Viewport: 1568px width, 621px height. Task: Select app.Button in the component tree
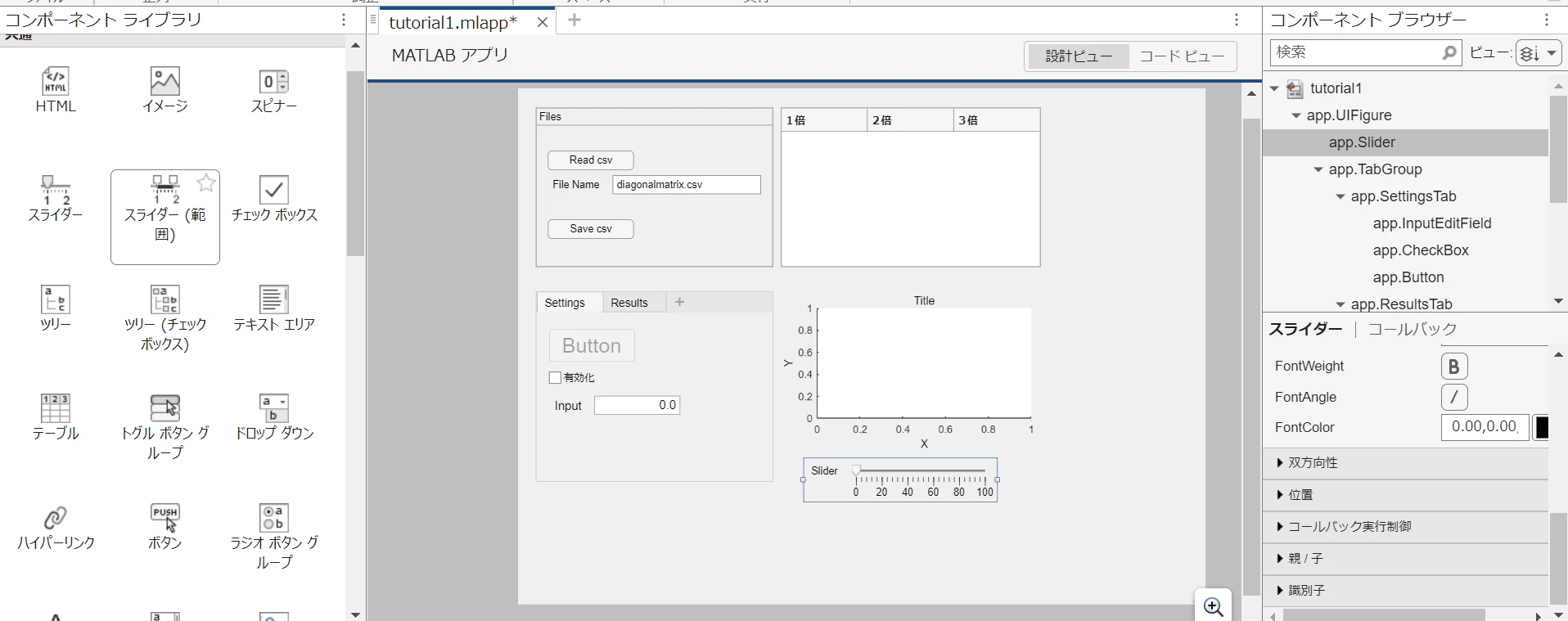(1408, 277)
